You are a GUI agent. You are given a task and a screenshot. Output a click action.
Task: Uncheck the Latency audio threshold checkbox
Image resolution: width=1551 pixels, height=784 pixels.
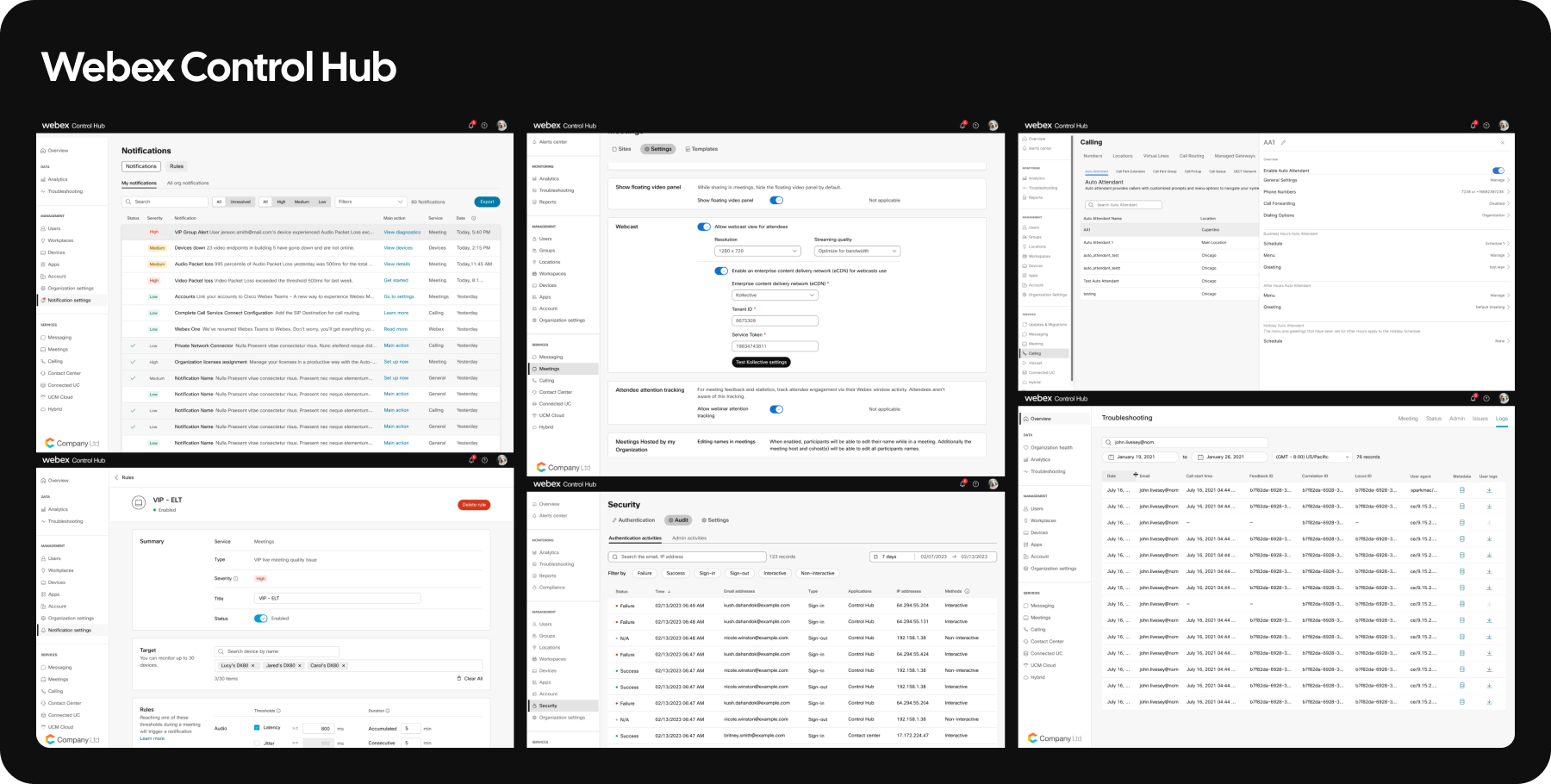pyautogui.click(x=257, y=728)
